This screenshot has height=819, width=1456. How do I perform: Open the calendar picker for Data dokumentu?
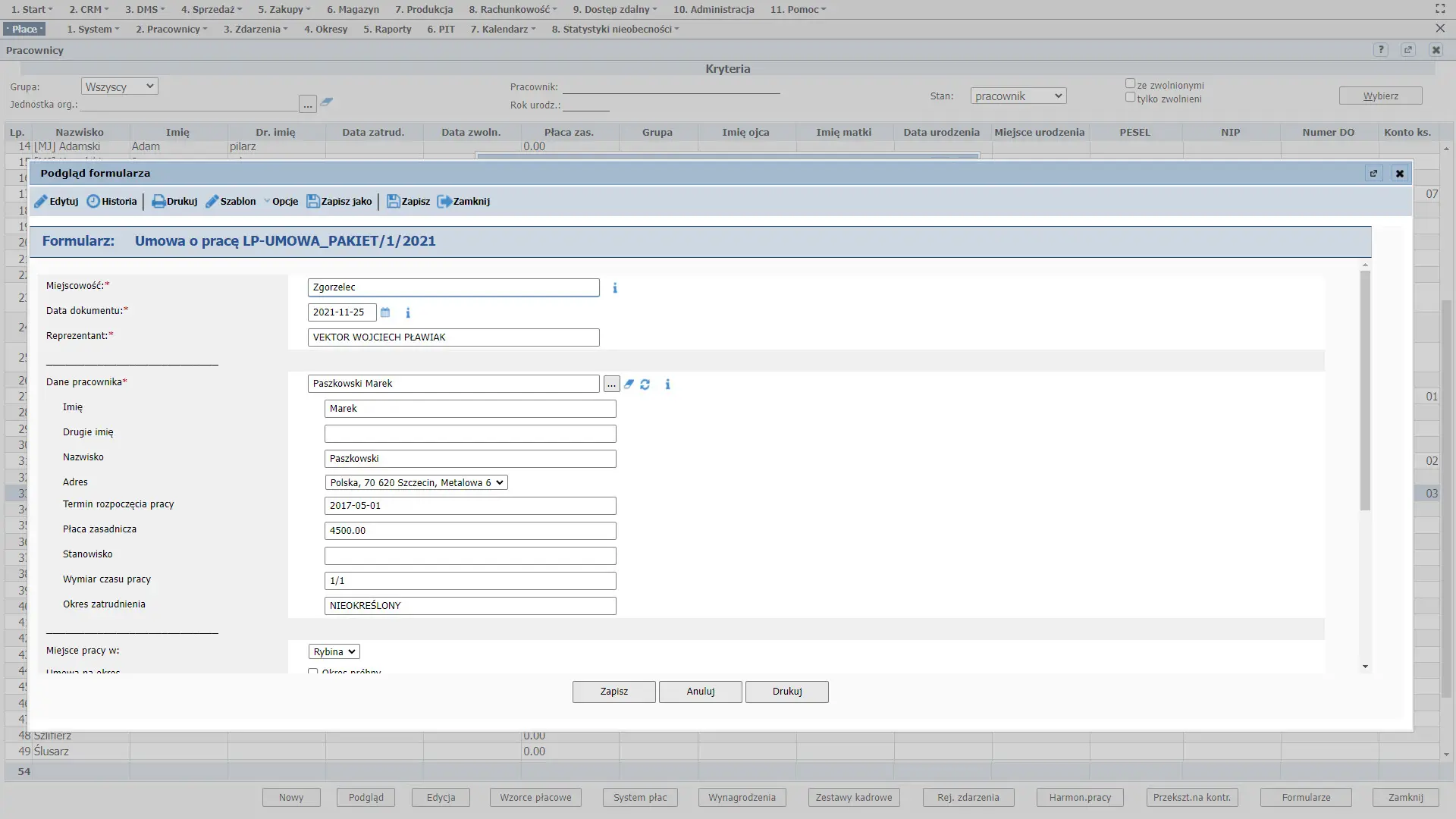385,312
